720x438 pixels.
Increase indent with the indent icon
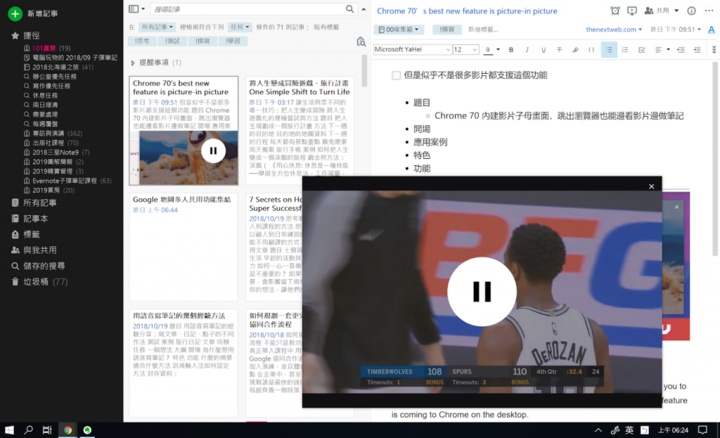(x=697, y=50)
